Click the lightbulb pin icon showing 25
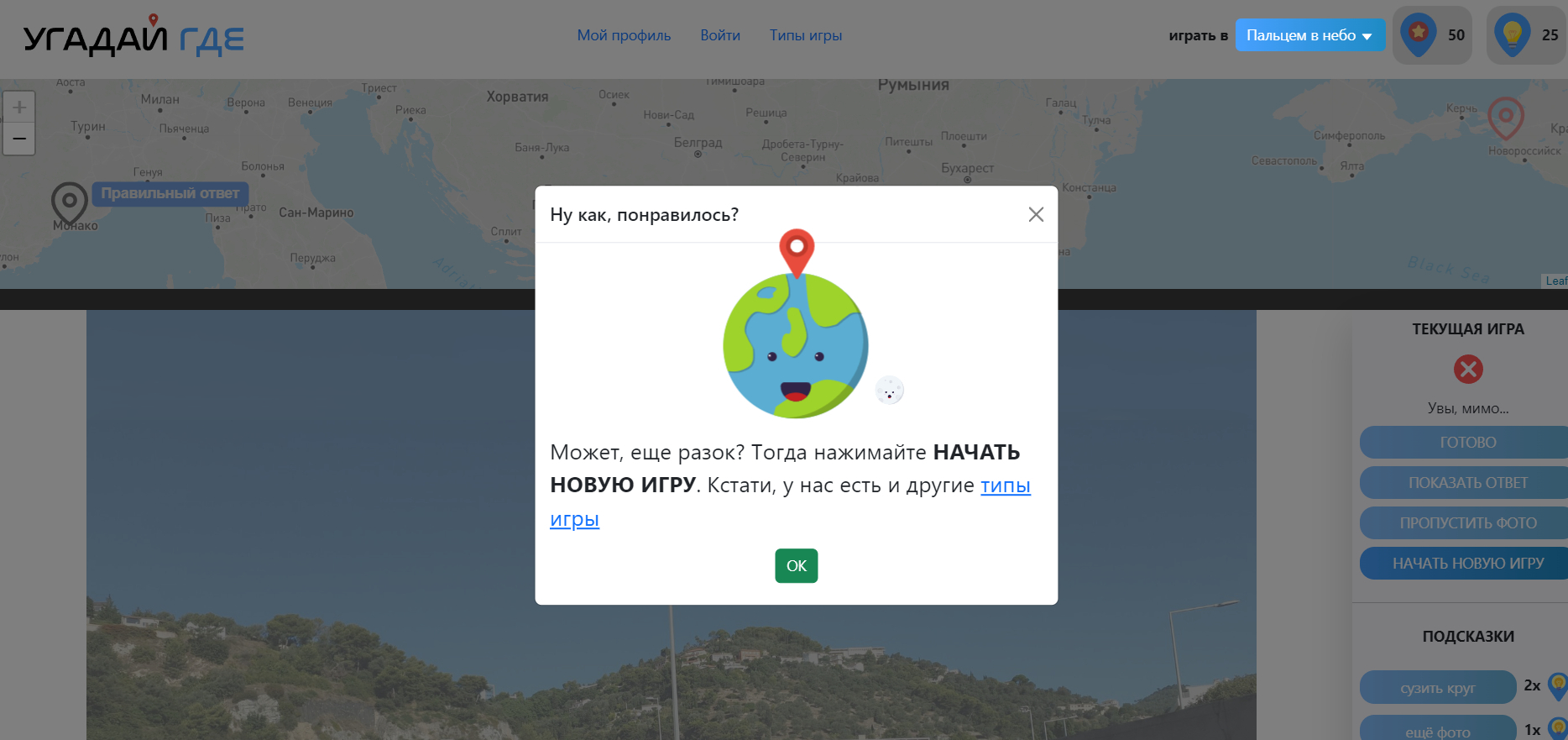Image resolution: width=1568 pixels, height=740 pixels. point(1512,35)
